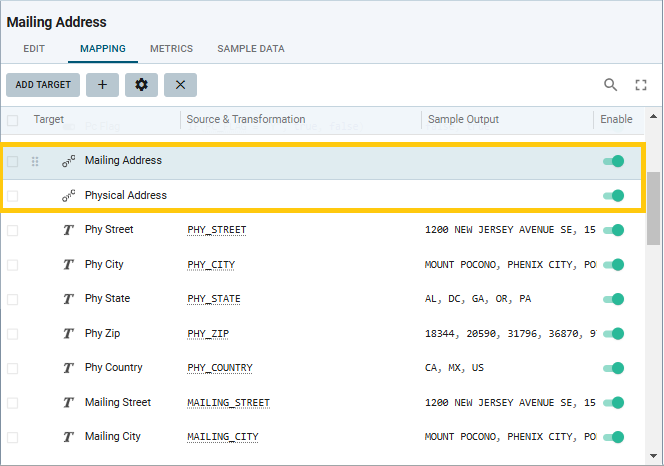The image size is (664, 466).
Task: Switch to the Metrics tab
Action: [171, 48]
